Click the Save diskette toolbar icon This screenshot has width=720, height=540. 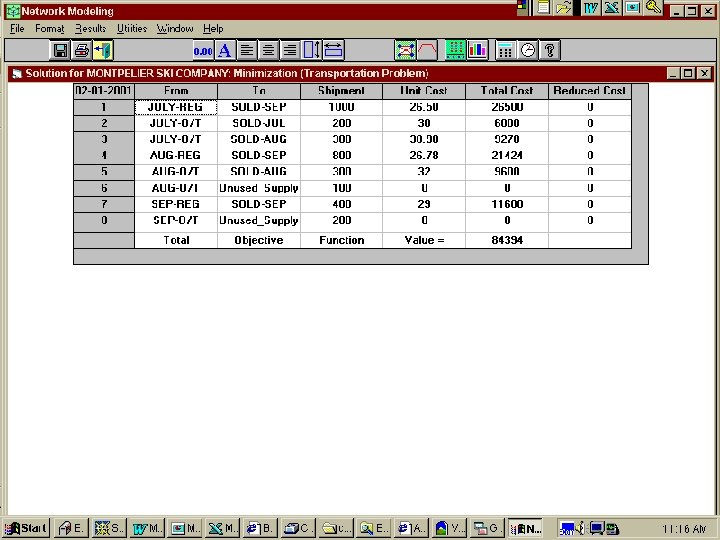pyautogui.click(x=60, y=50)
